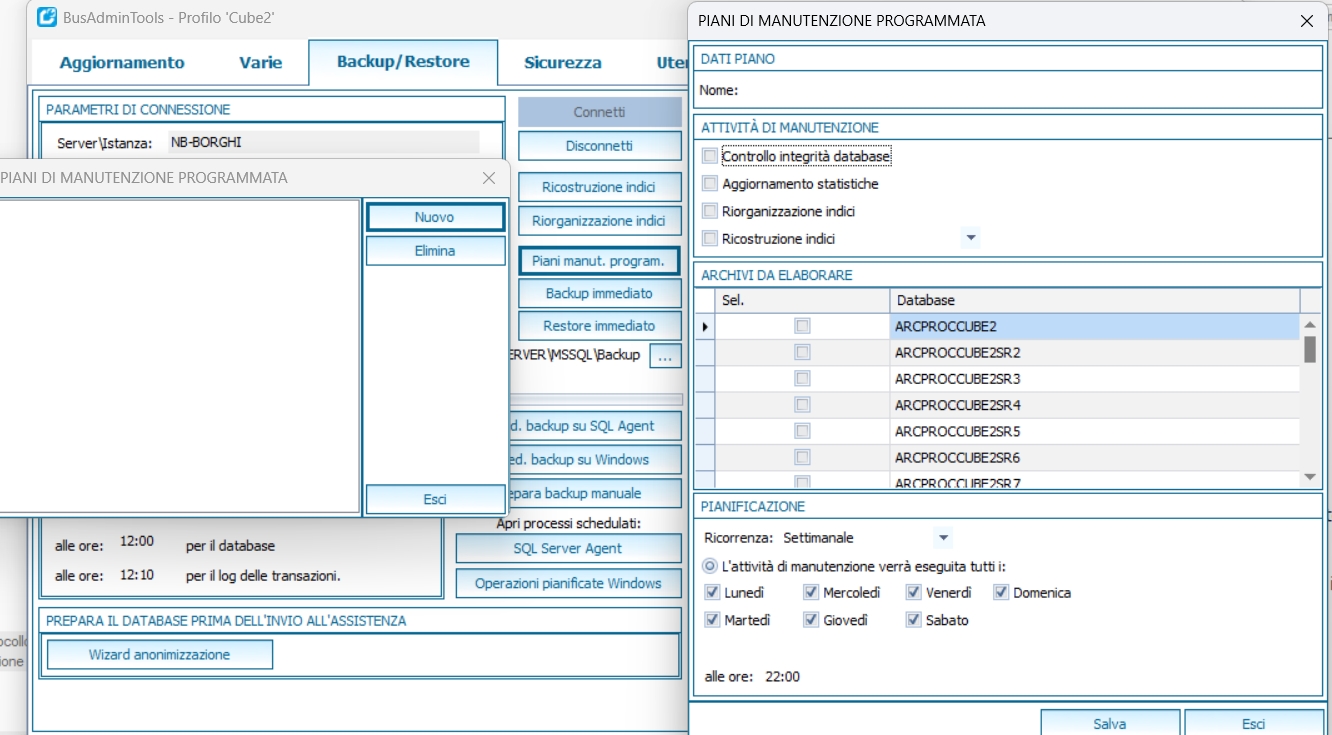Select the weekly execution radio button
The image size is (1332, 735).
(x=710, y=566)
